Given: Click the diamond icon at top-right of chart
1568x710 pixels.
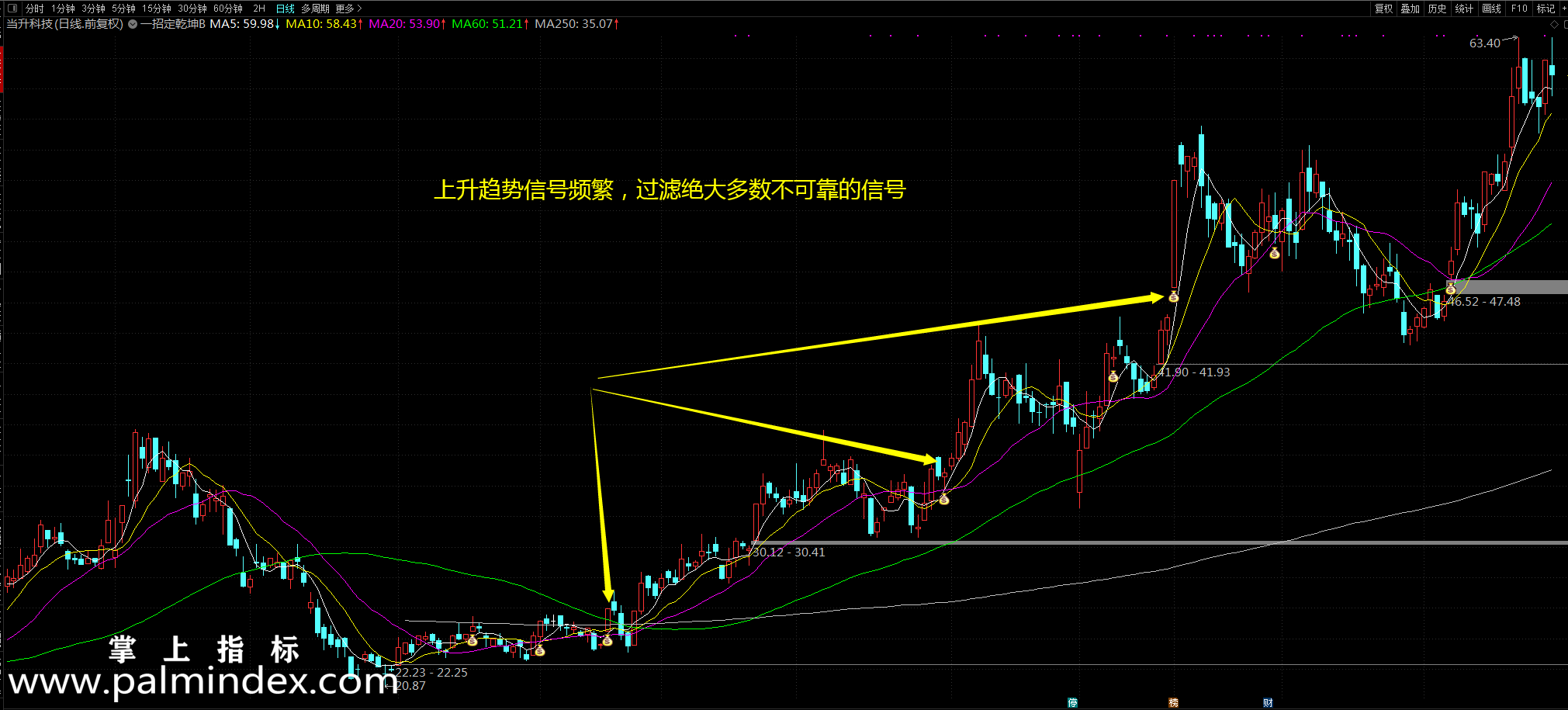Looking at the screenshot, I should [x=1554, y=25].
